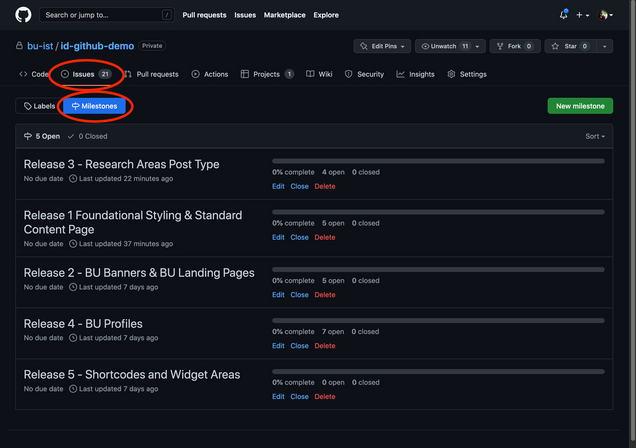This screenshot has height=448, width=636.
Task: Open the Insights graph tab
Action: coord(415,74)
